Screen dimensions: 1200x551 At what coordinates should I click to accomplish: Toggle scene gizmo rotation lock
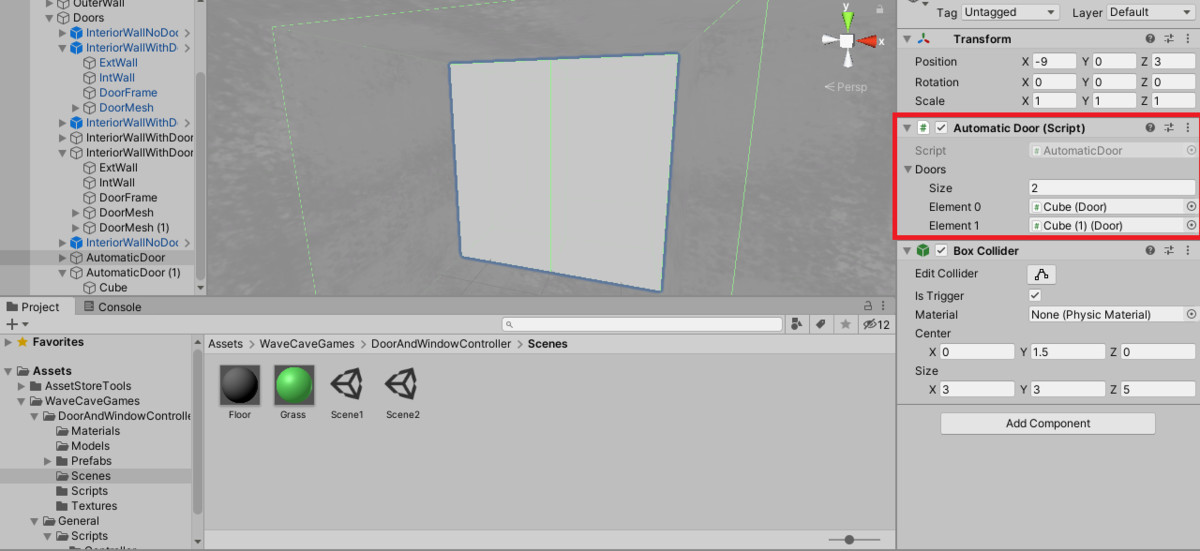click(x=880, y=9)
